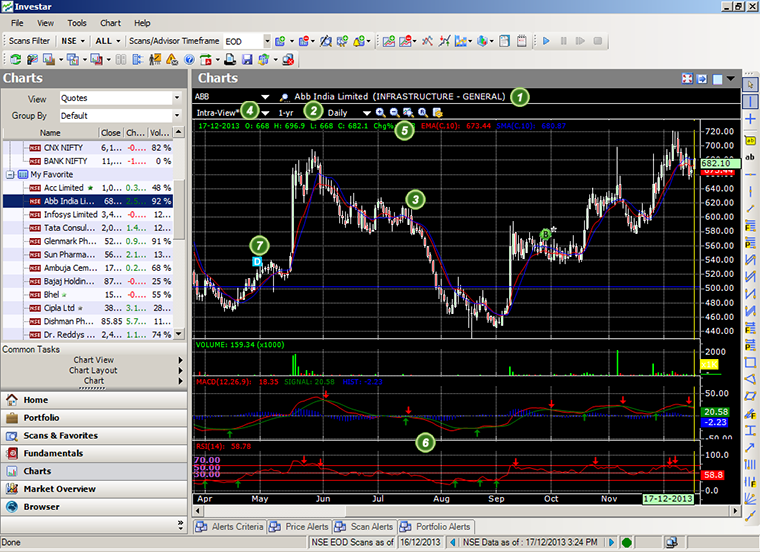Collapse the My Favorite group
Image resolution: width=760 pixels, height=552 pixels.
[10, 174]
